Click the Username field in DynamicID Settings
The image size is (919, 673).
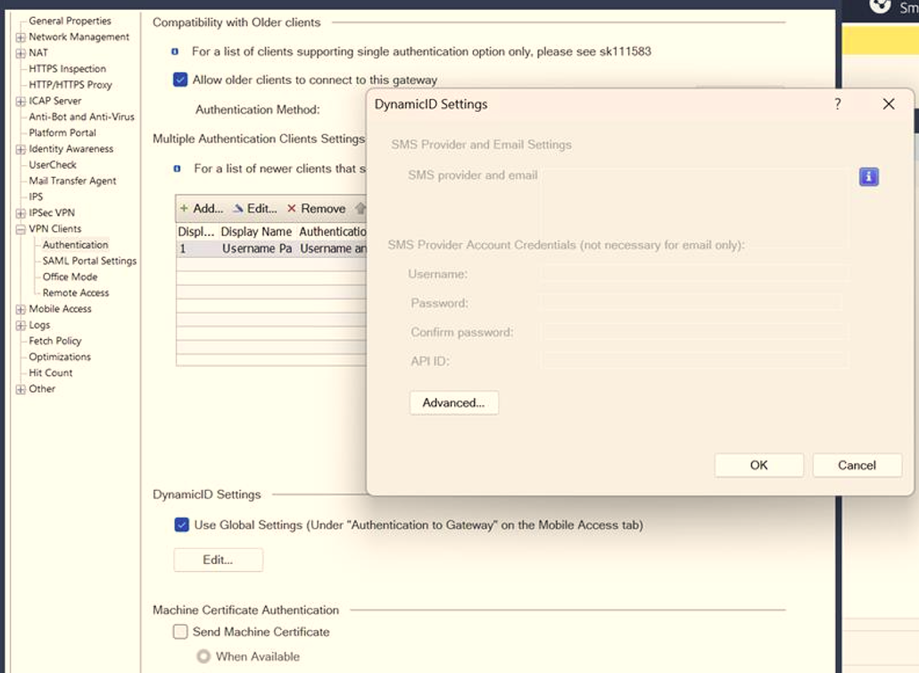pos(695,273)
